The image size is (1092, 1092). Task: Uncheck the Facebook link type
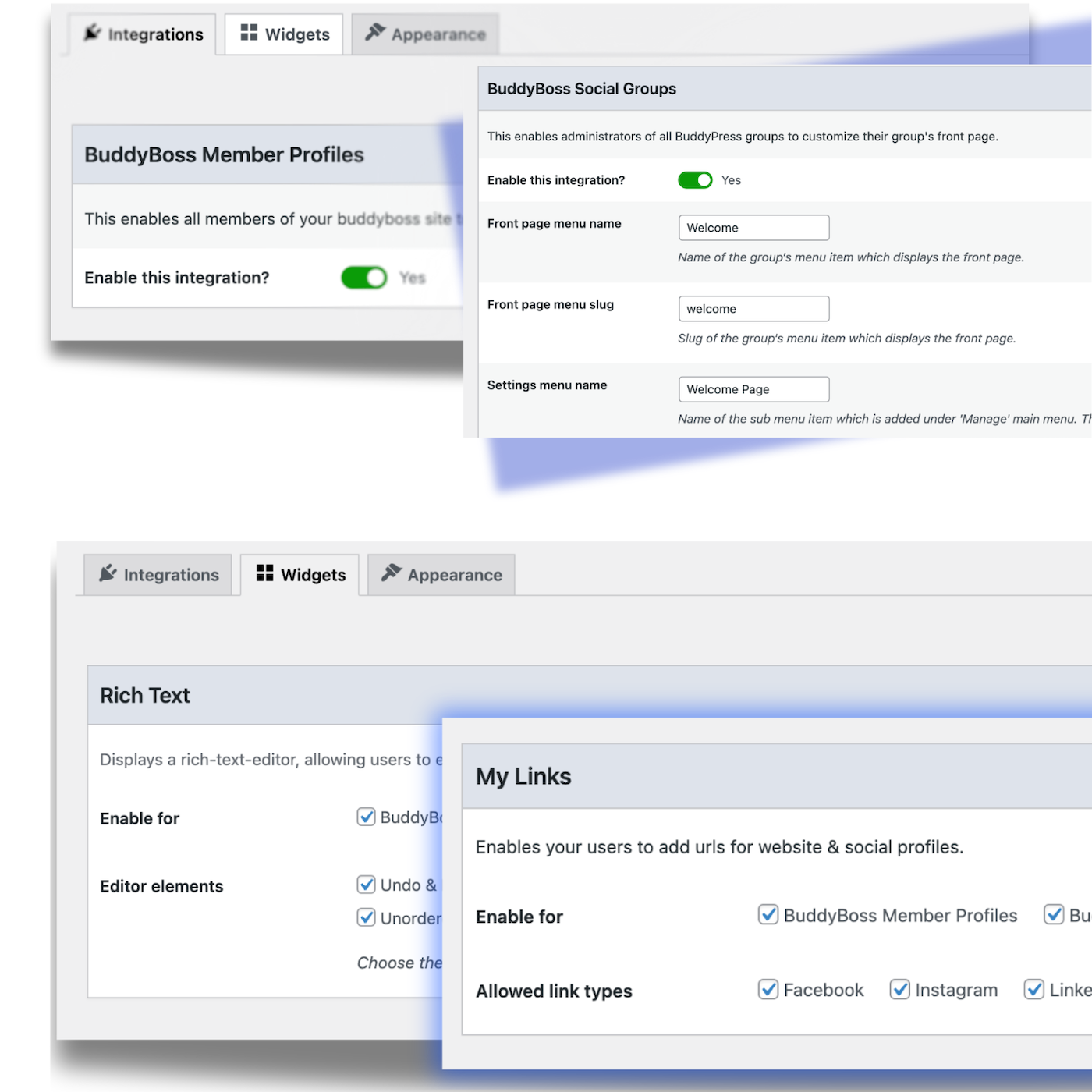pyautogui.click(x=768, y=989)
